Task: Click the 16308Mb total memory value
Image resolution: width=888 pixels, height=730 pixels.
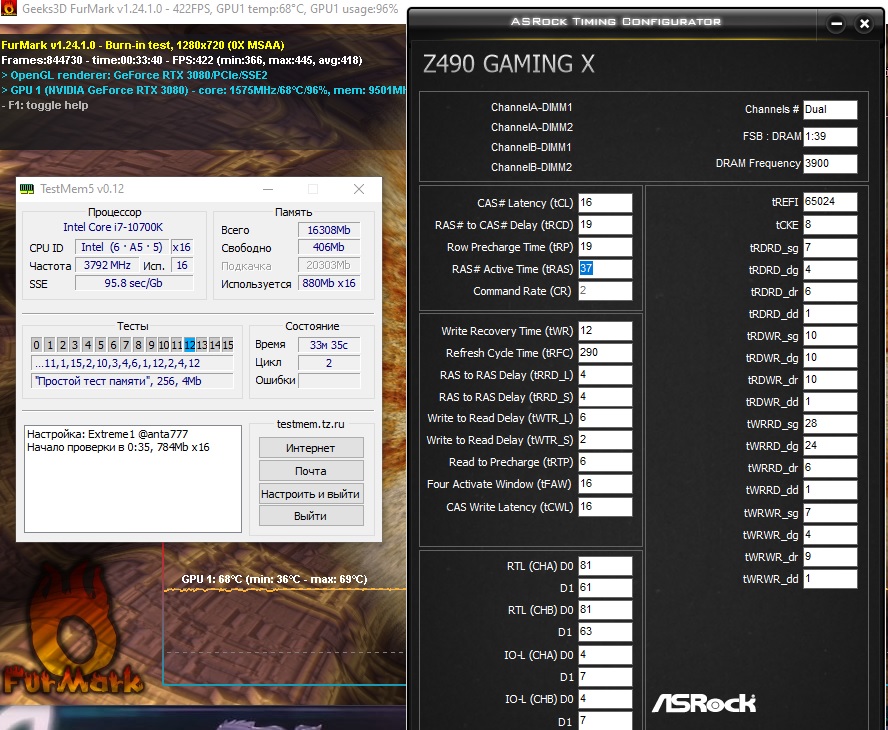Action: (329, 230)
